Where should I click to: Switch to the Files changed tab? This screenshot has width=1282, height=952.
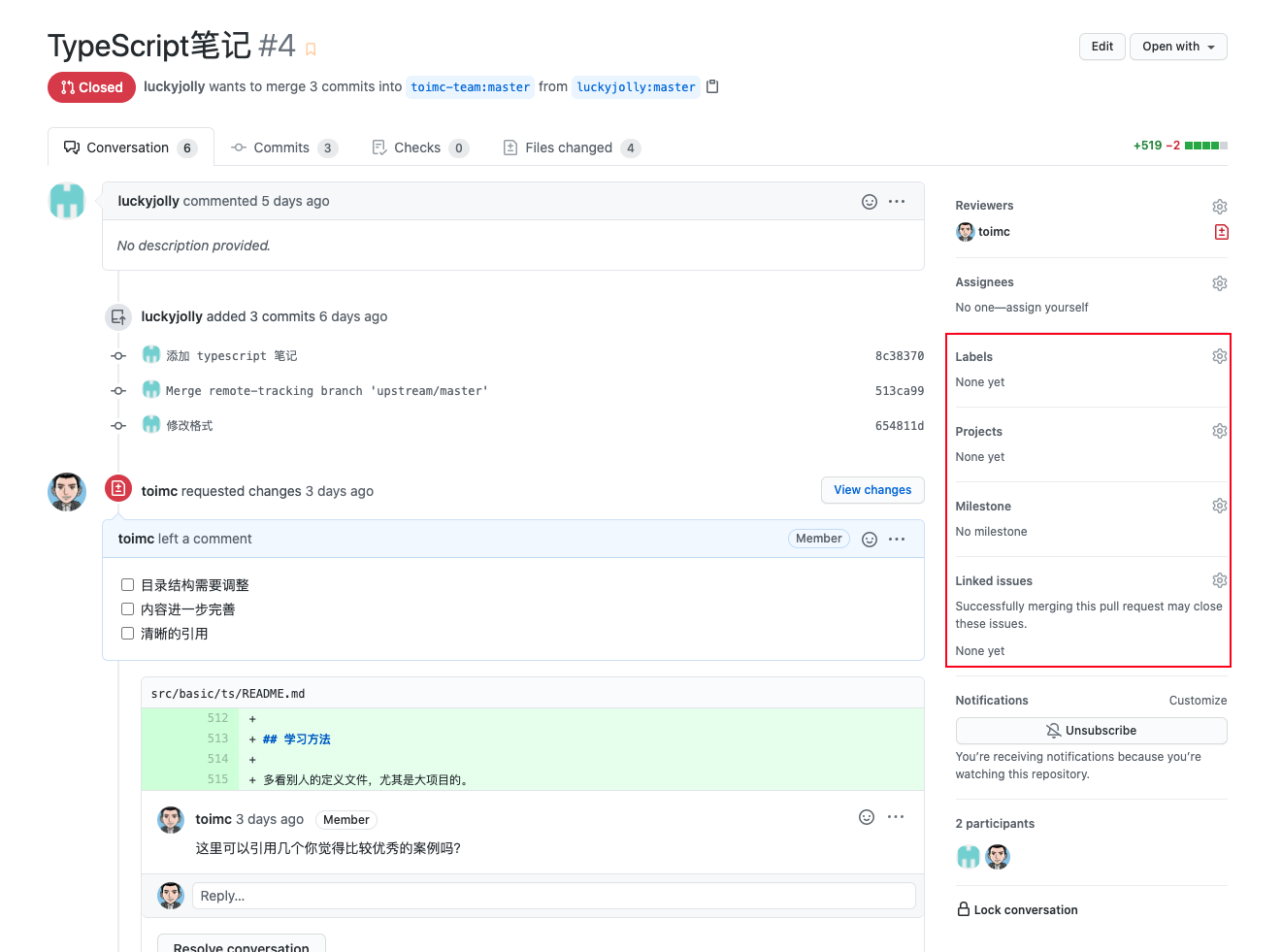click(x=569, y=148)
